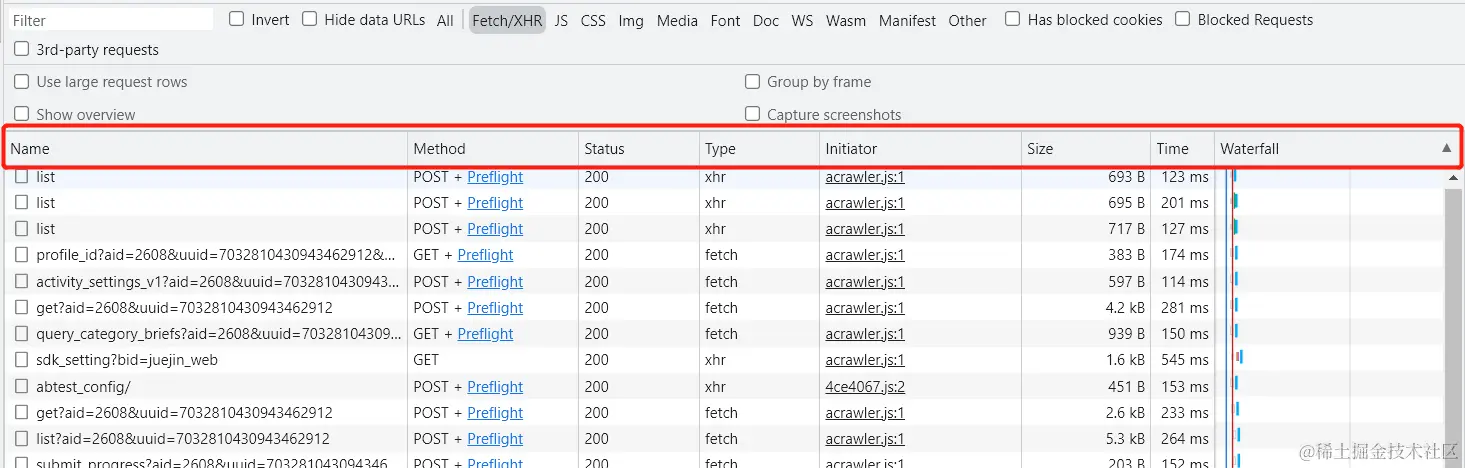The image size is (1465, 468).
Task: Click the file icon of list?aid=2608 request
Action: click(22, 438)
